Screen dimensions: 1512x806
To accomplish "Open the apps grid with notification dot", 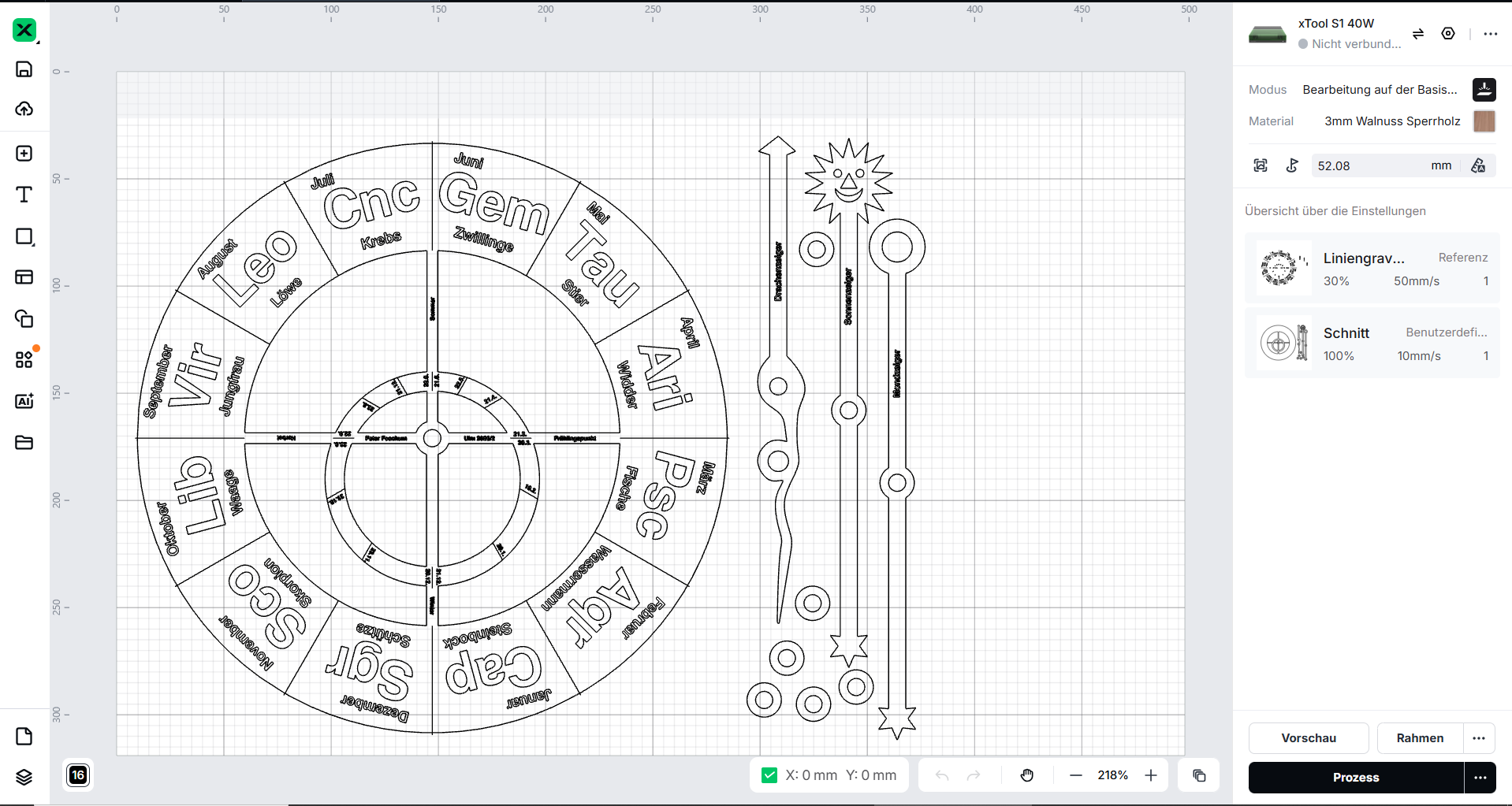I will [x=24, y=359].
